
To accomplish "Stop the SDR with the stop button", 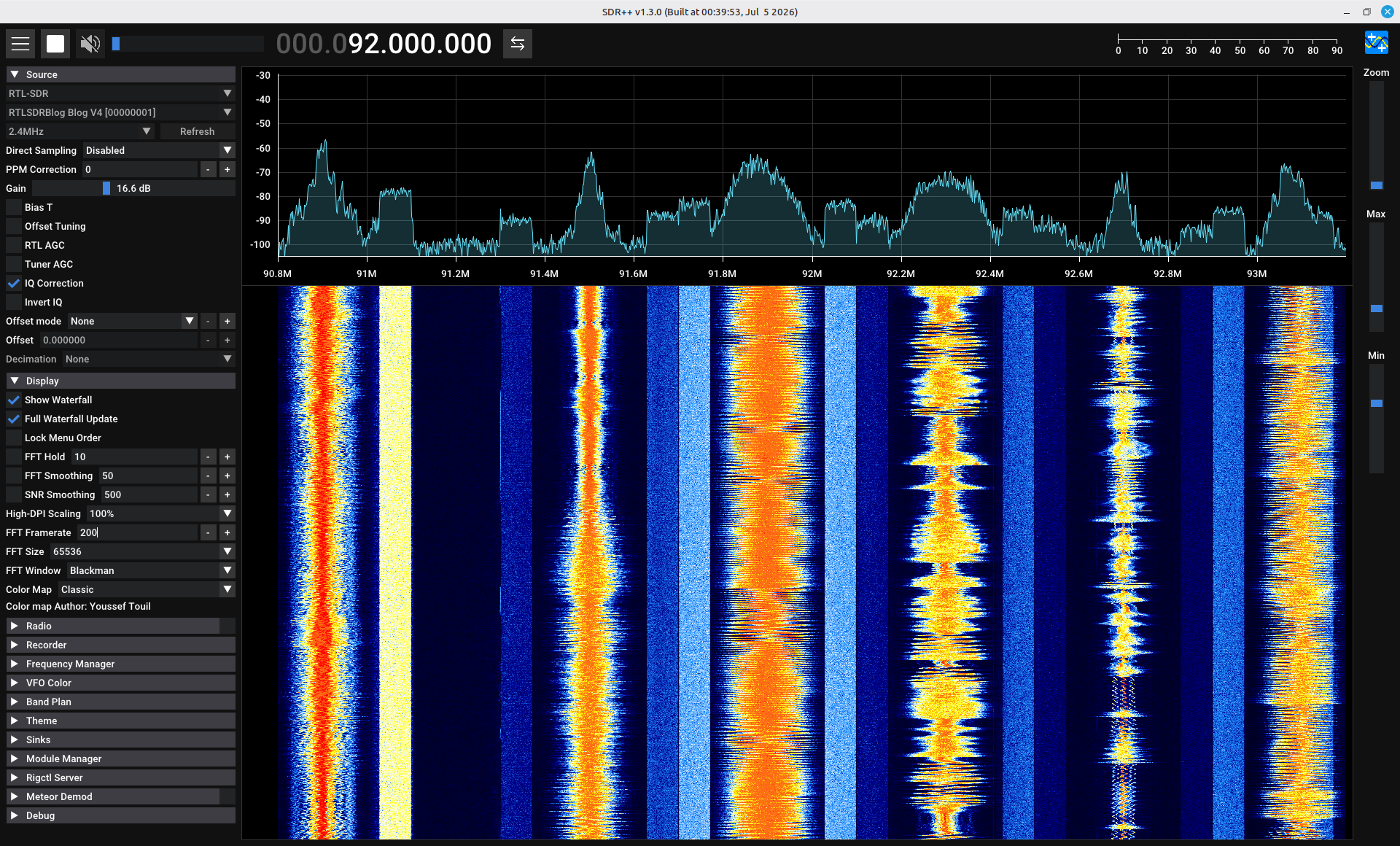I will 55,44.
